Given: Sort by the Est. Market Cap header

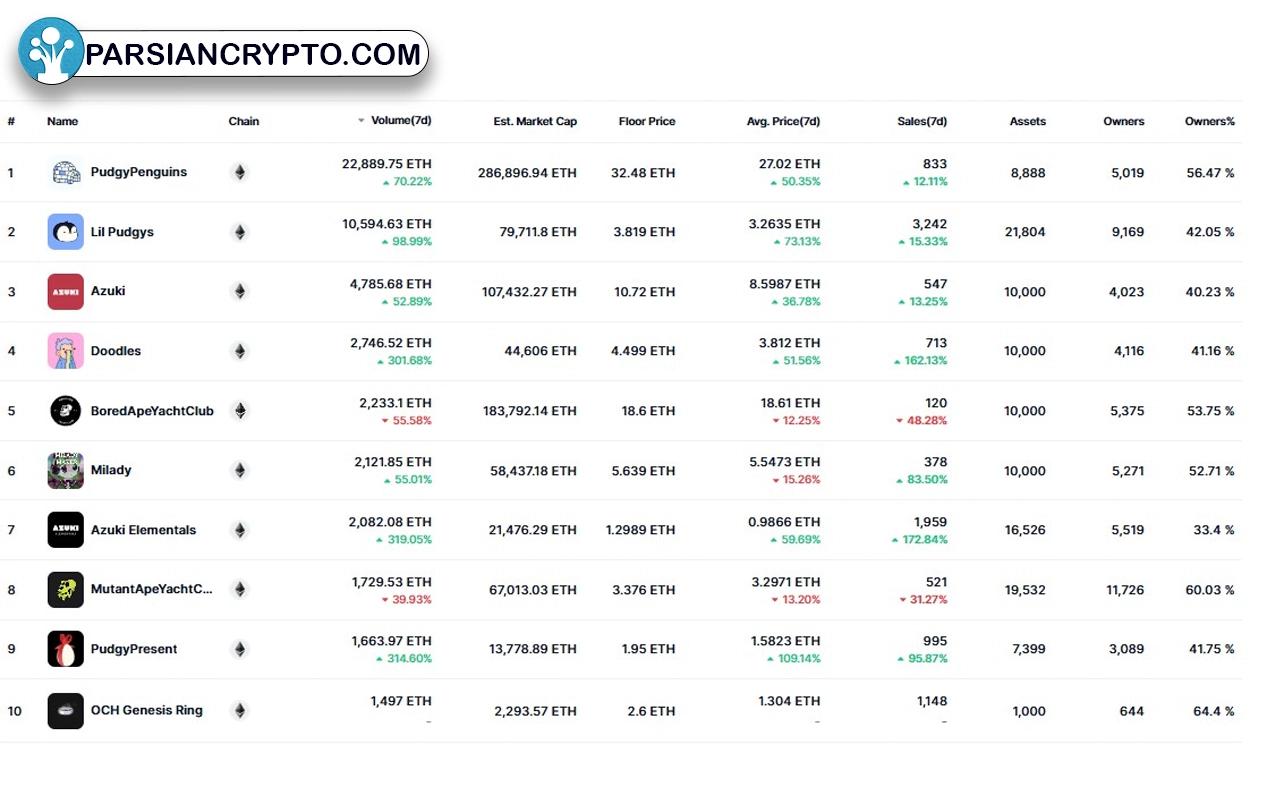Looking at the screenshot, I should click(x=535, y=121).
